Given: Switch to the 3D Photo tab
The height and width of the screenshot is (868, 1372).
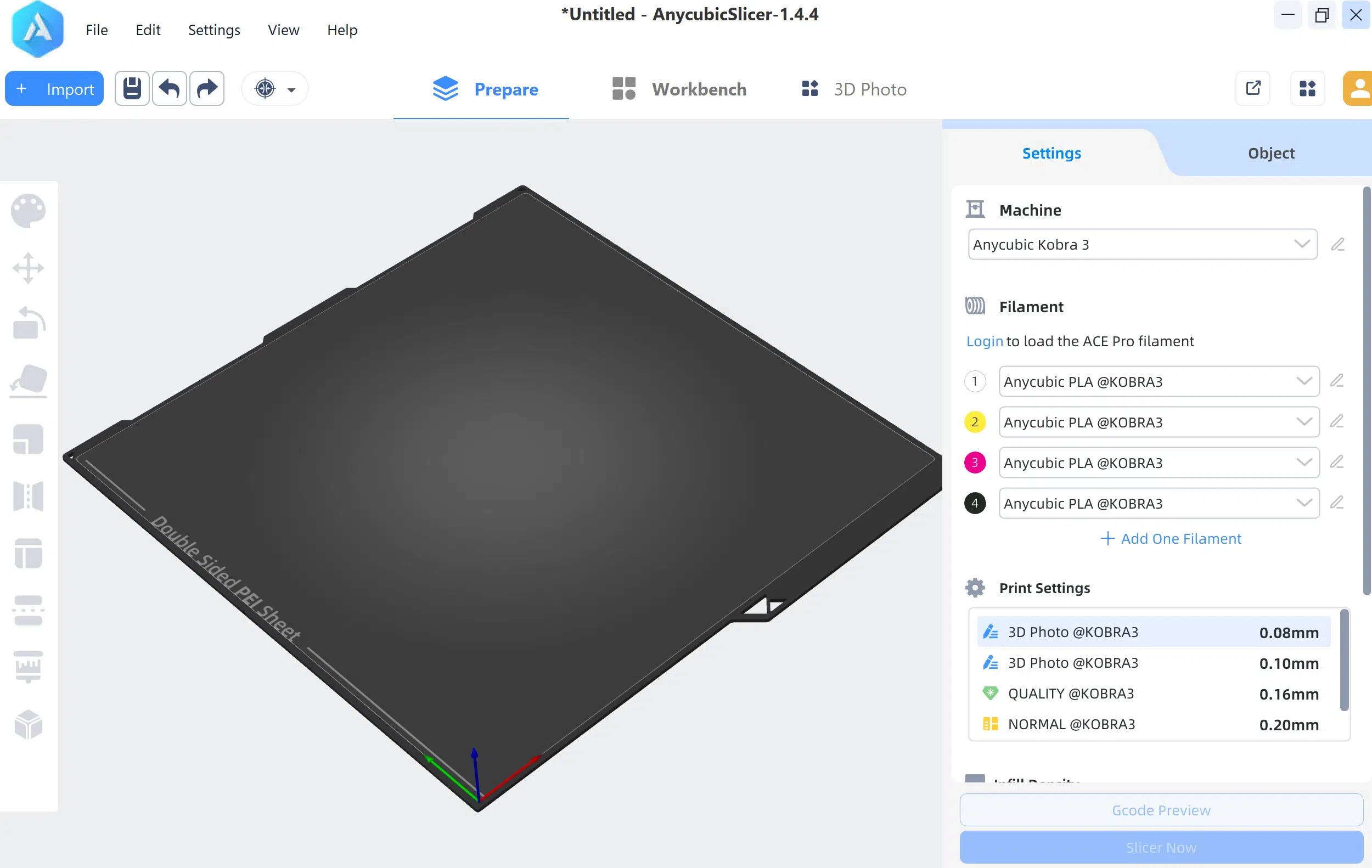Looking at the screenshot, I should pyautogui.click(x=853, y=89).
